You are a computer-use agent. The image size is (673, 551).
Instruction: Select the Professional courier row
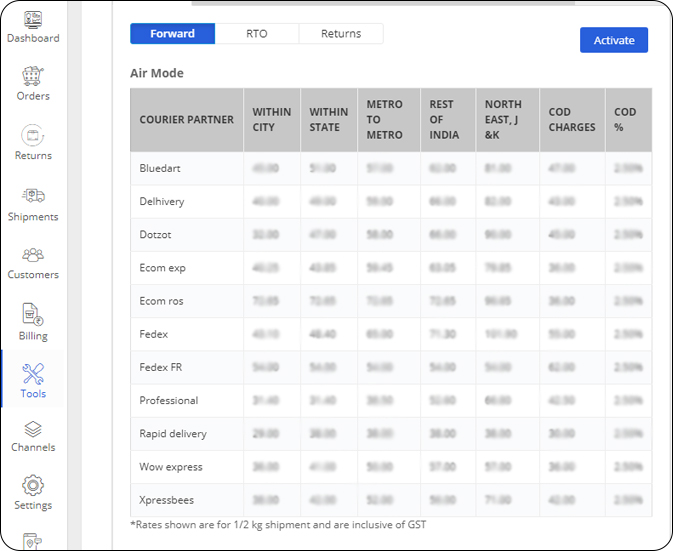[391, 400]
